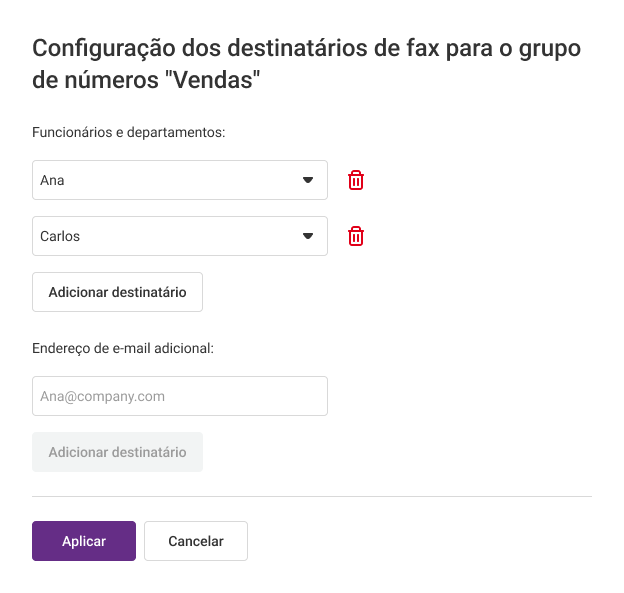The image size is (624, 593).
Task: Cancel the fax recipient configuration
Action: (x=196, y=541)
